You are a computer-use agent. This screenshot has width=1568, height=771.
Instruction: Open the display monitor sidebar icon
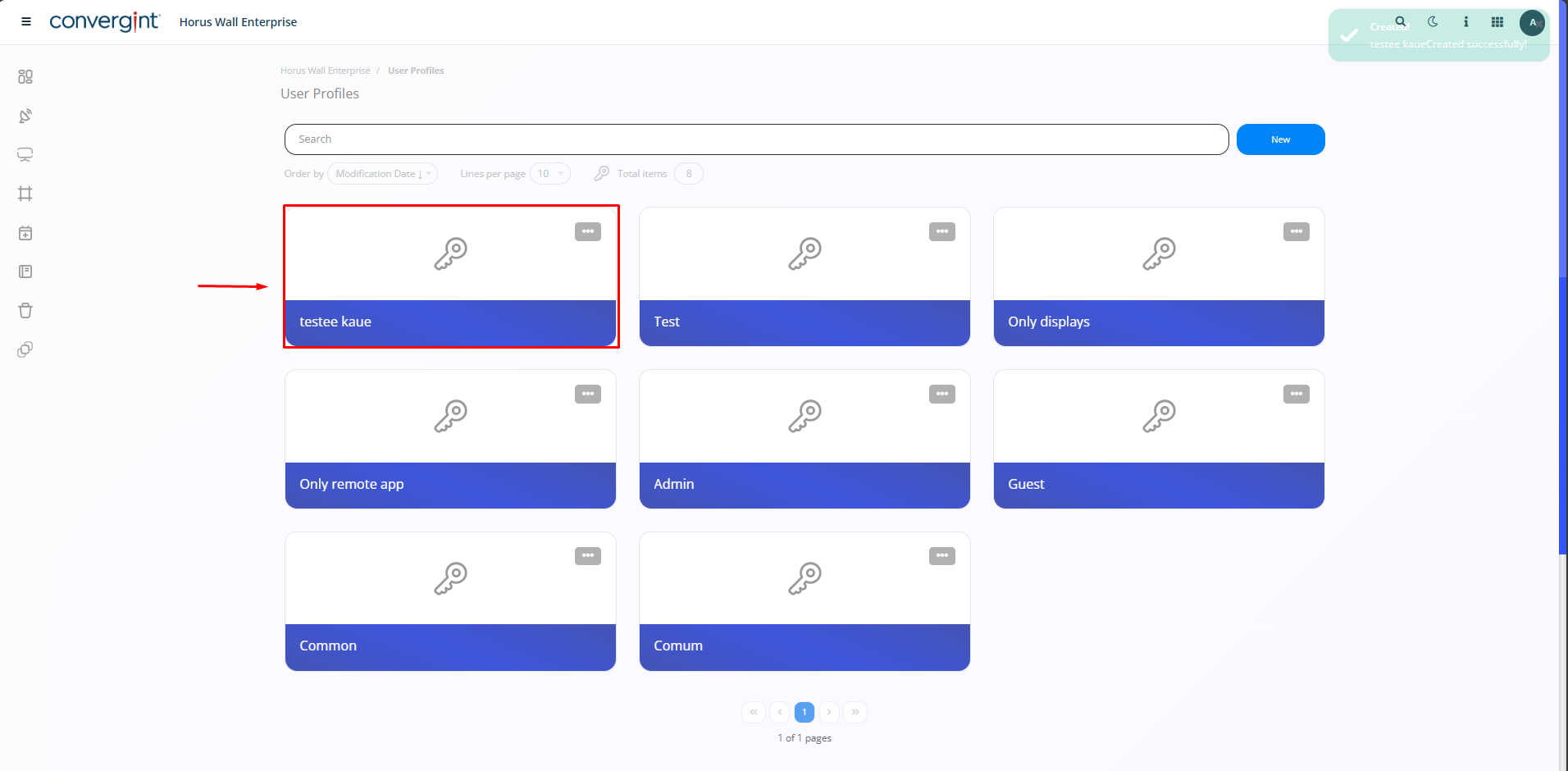tap(25, 155)
